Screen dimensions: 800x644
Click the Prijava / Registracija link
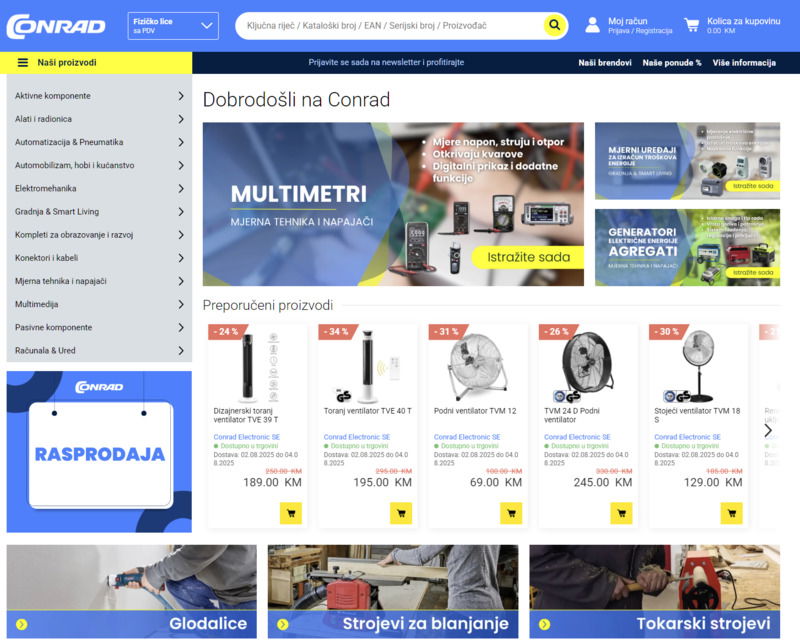tap(640, 31)
